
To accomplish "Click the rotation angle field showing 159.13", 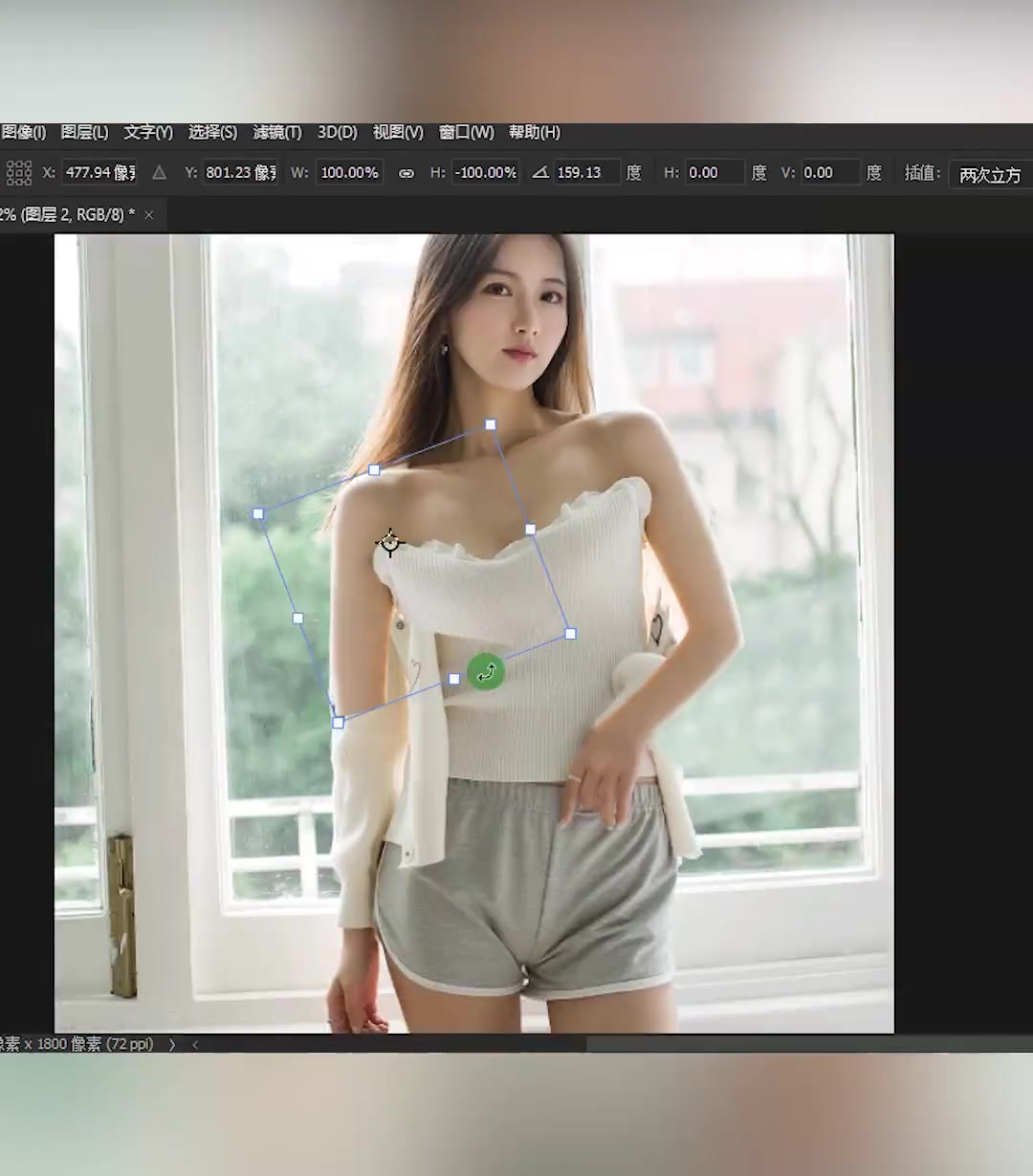I will (585, 173).
